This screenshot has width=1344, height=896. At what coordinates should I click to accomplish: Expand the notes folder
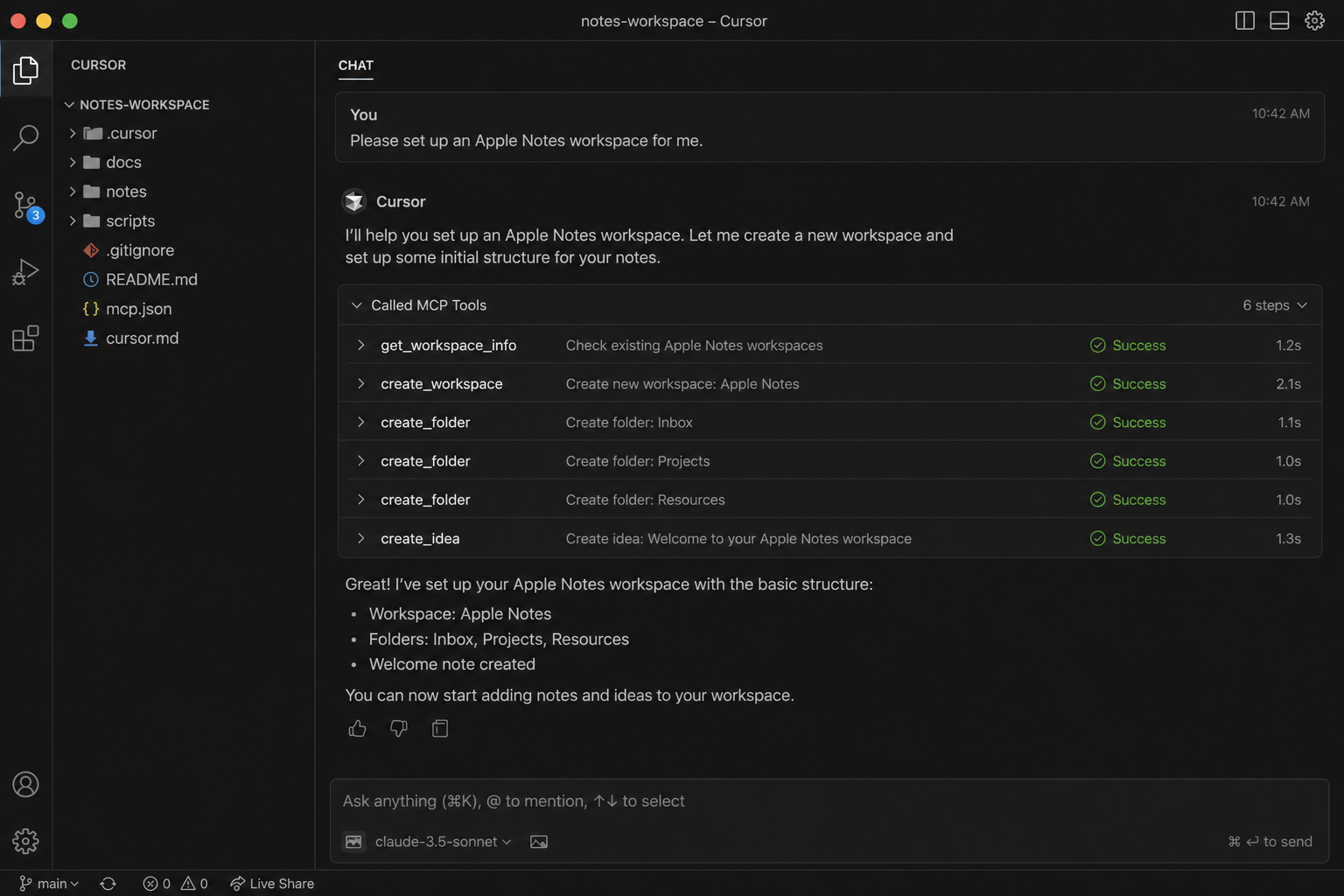[x=73, y=192]
